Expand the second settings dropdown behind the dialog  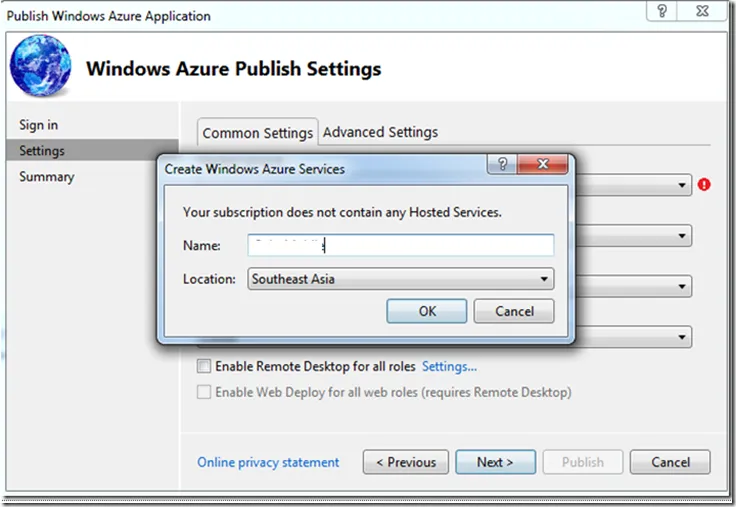click(x=682, y=236)
